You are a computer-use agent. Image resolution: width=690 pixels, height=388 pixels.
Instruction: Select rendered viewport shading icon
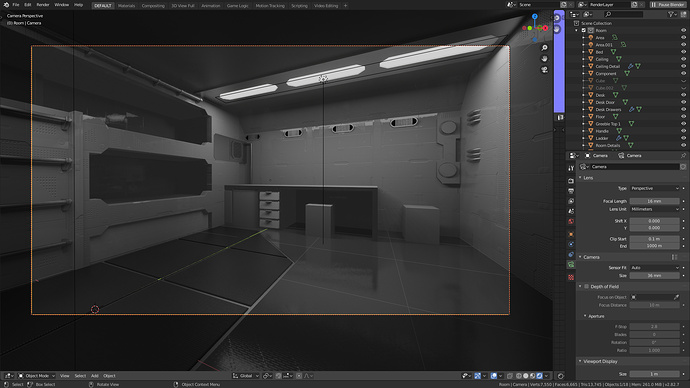(539, 376)
